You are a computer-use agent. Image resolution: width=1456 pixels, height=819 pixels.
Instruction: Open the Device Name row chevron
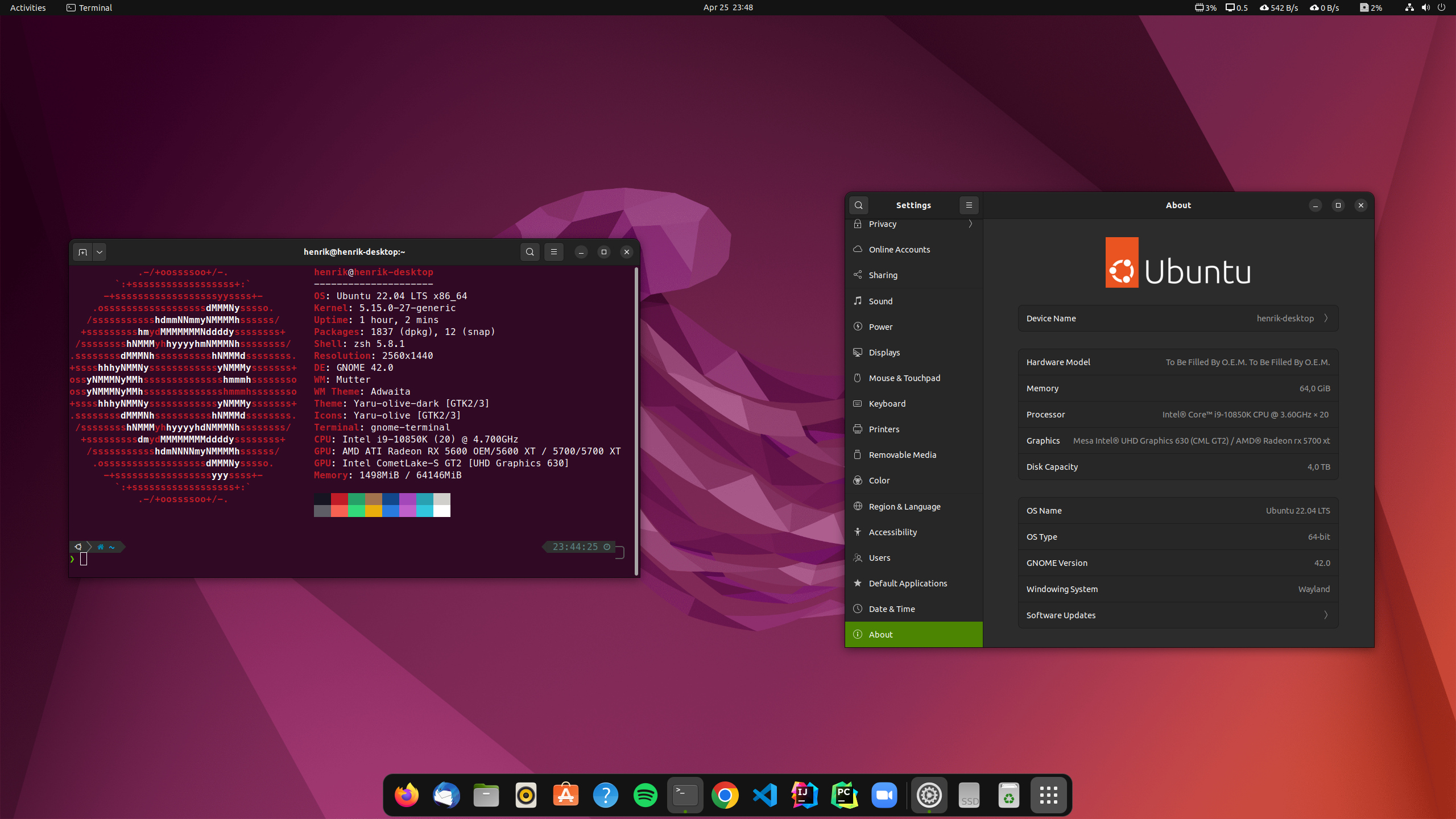(1326, 318)
